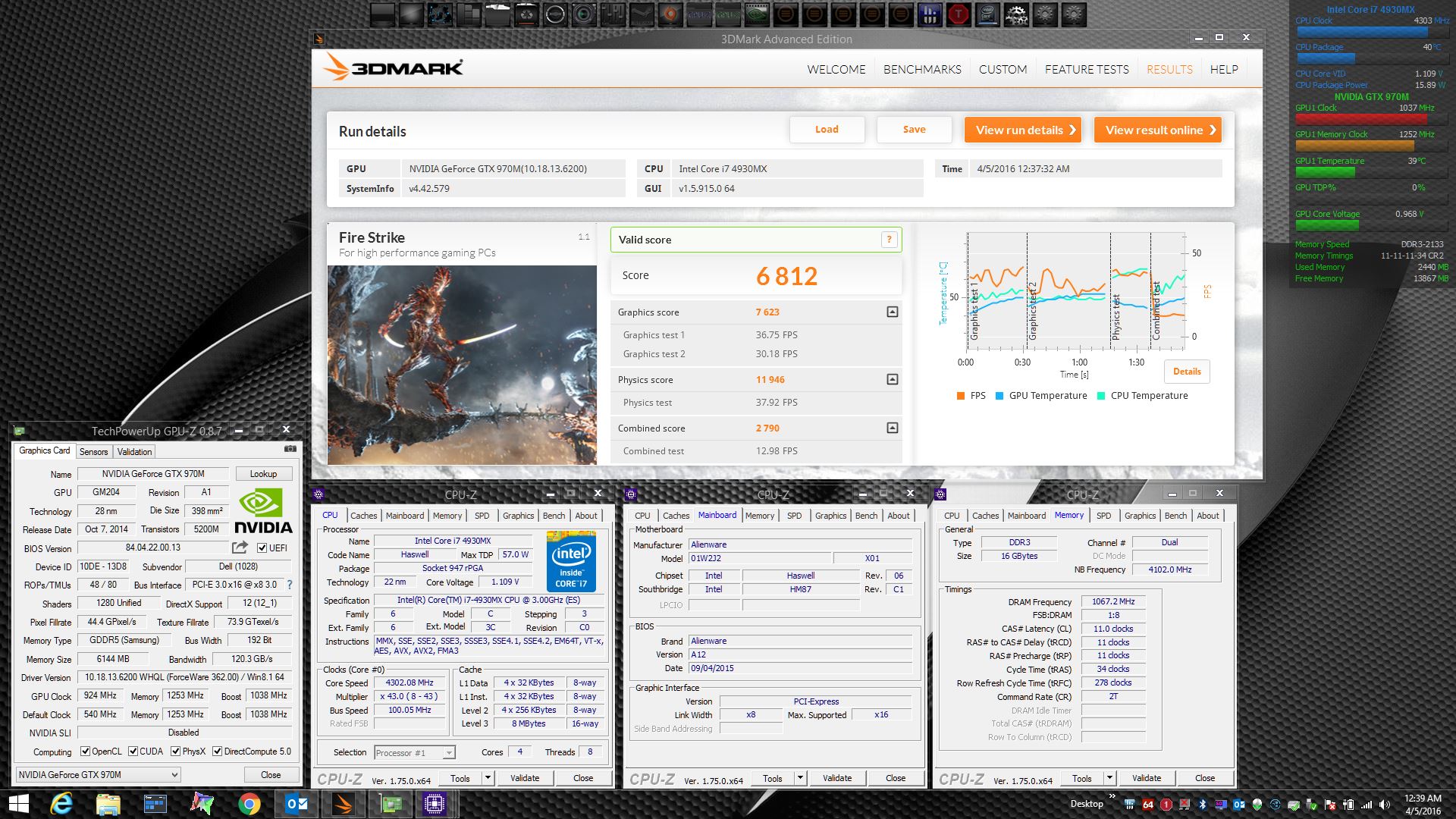Open Tools dropdown arrow in Memory window

point(1109,778)
